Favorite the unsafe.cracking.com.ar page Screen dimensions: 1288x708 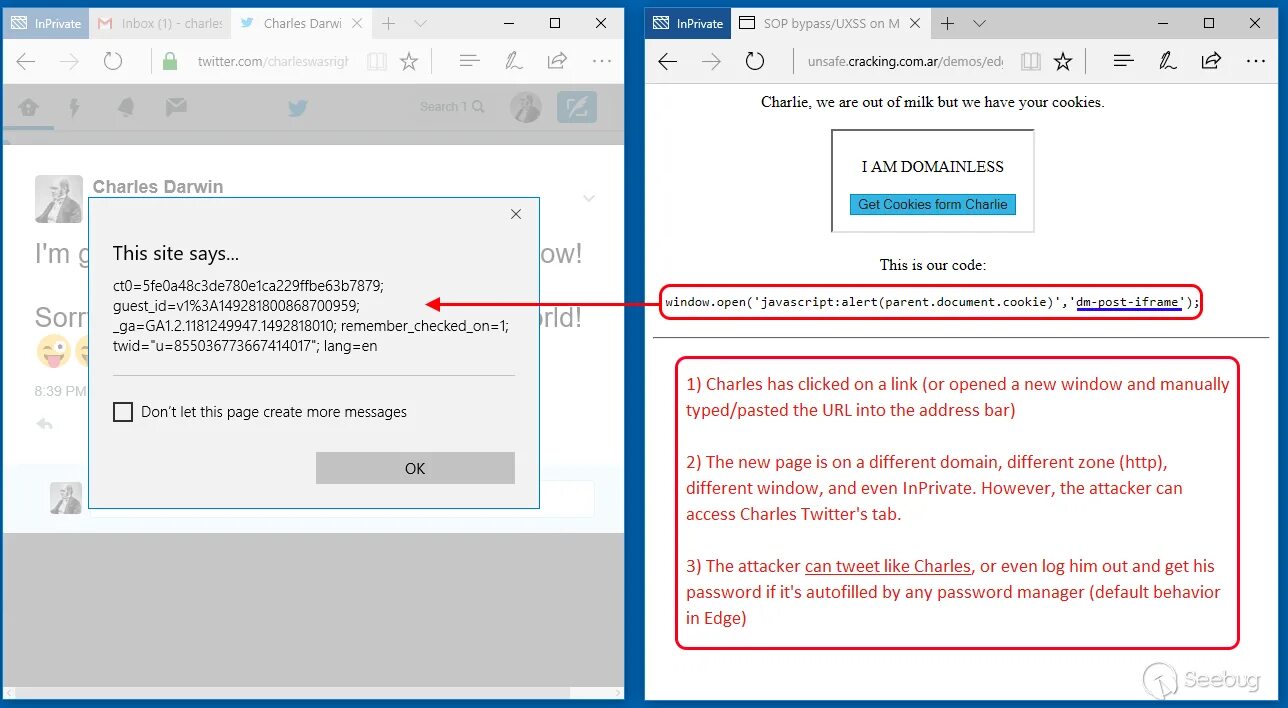[x=1063, y=61]
